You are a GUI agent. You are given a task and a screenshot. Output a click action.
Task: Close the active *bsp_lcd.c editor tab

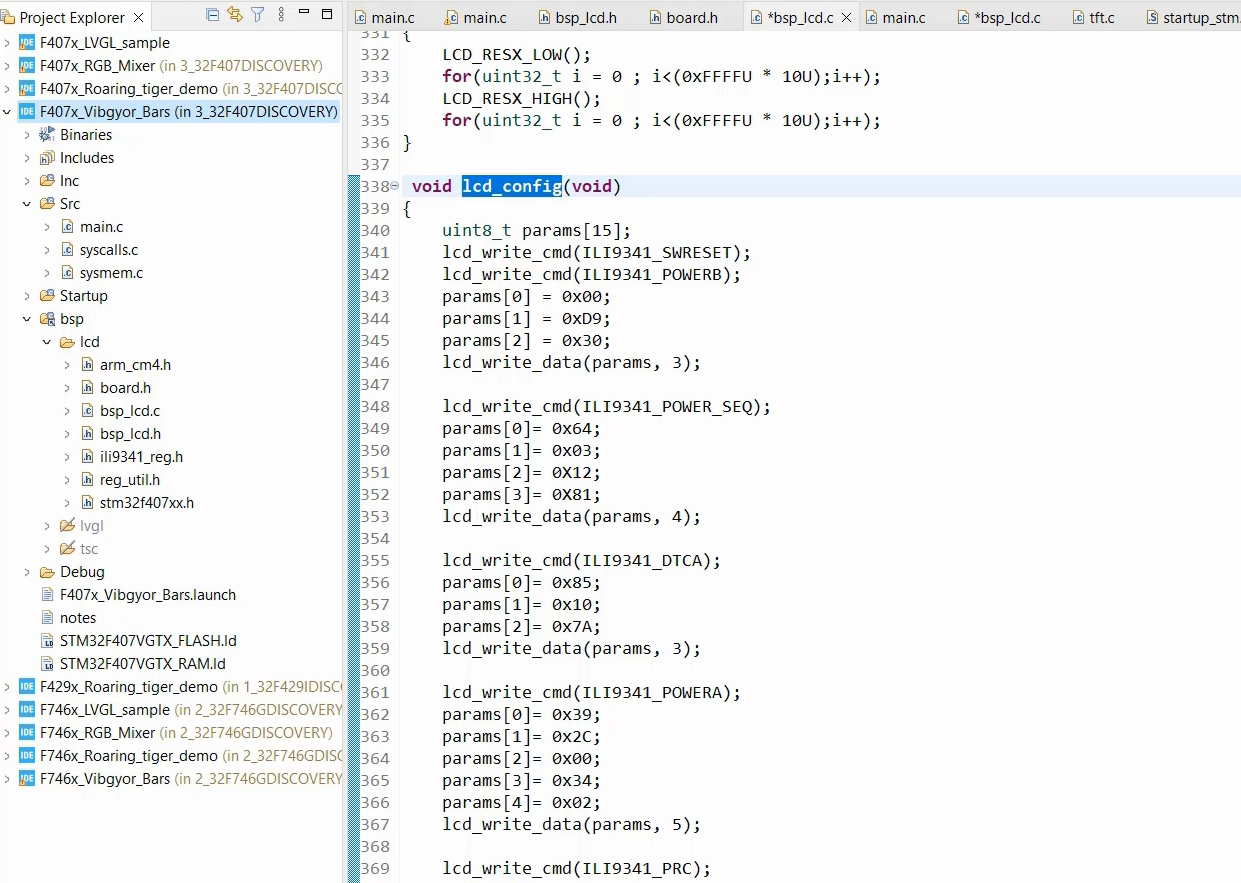(x=847, y=18)
